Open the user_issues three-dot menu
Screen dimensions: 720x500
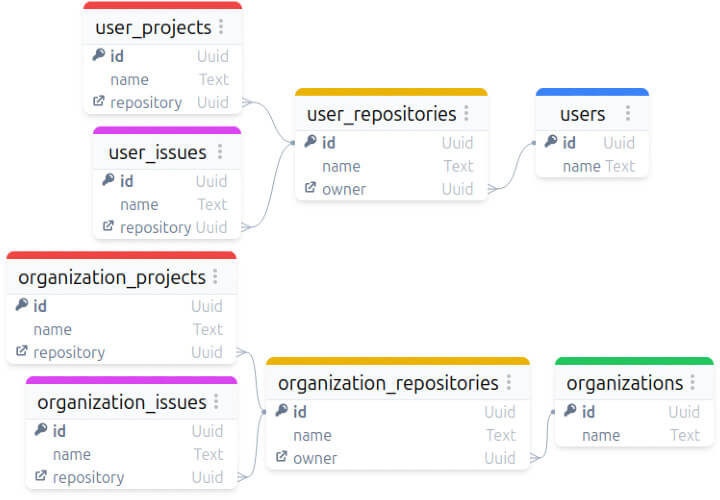point(220,152)
